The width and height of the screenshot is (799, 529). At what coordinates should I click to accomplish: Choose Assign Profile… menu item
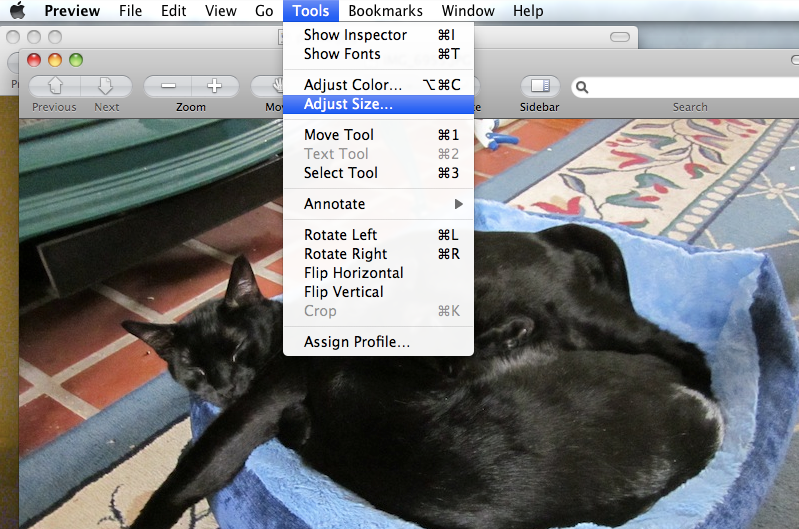pyautogui.click(x=379, y=342)
